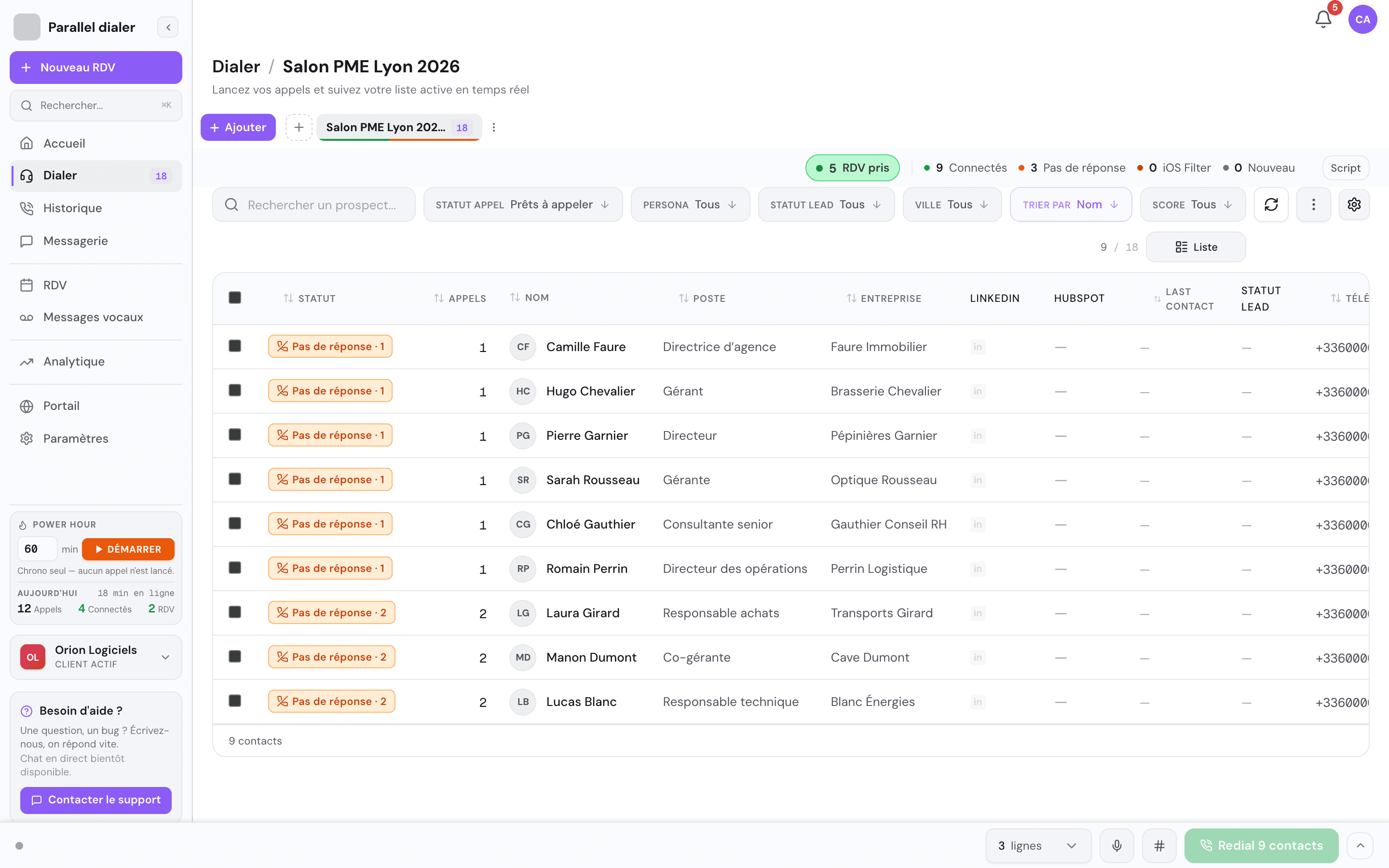Tick the checkbox for Manon Dumont
This screenshot has width=1389, height=868.
coord(235,656)
